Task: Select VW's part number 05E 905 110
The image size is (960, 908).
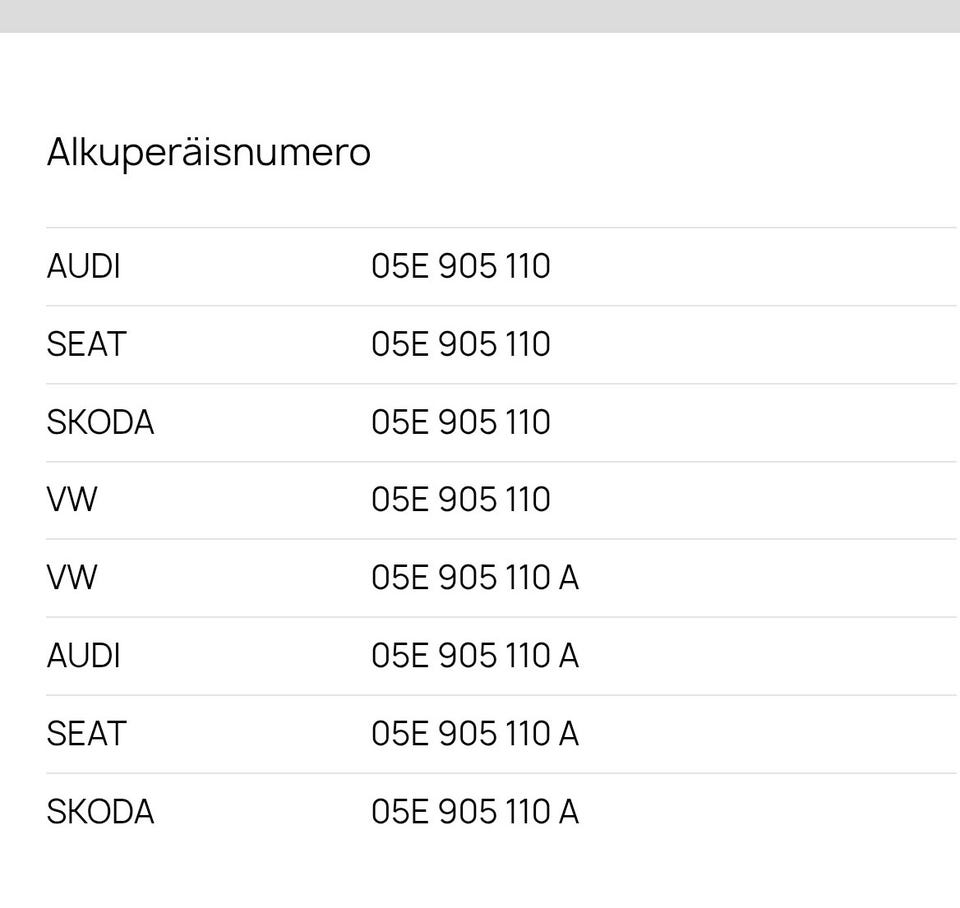Action: point(460,500)
